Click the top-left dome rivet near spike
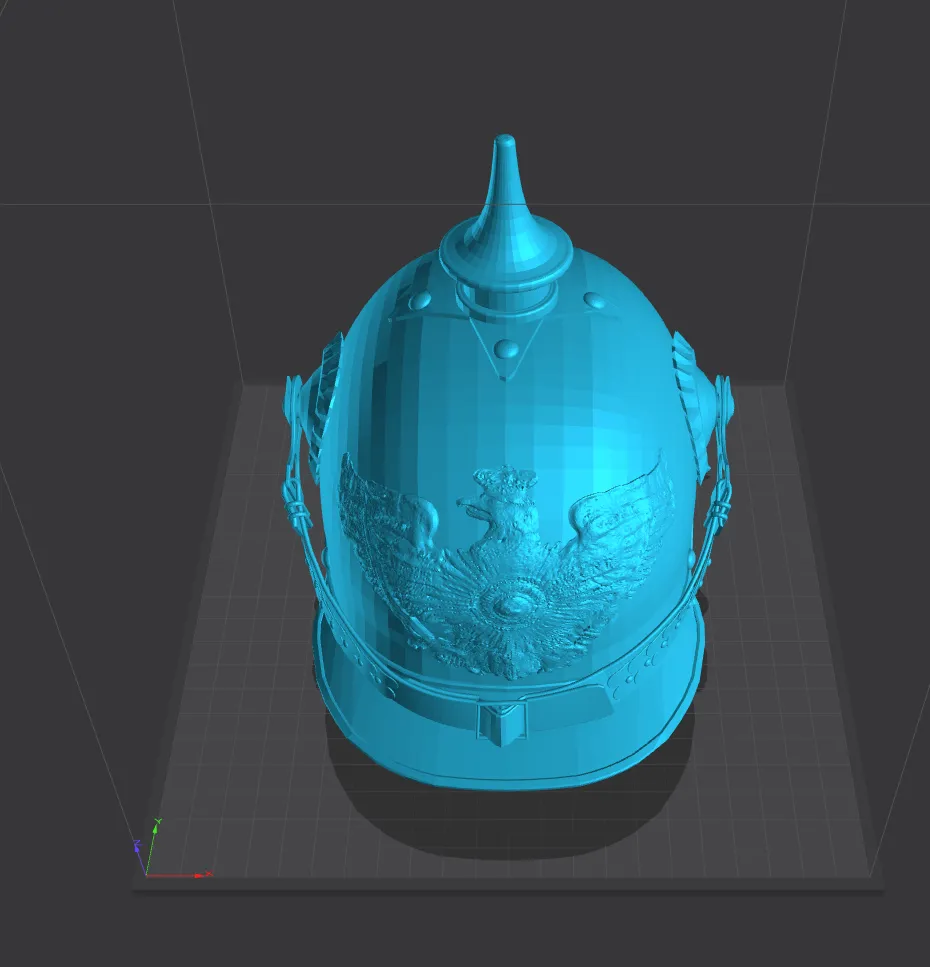 click(421, 302)
